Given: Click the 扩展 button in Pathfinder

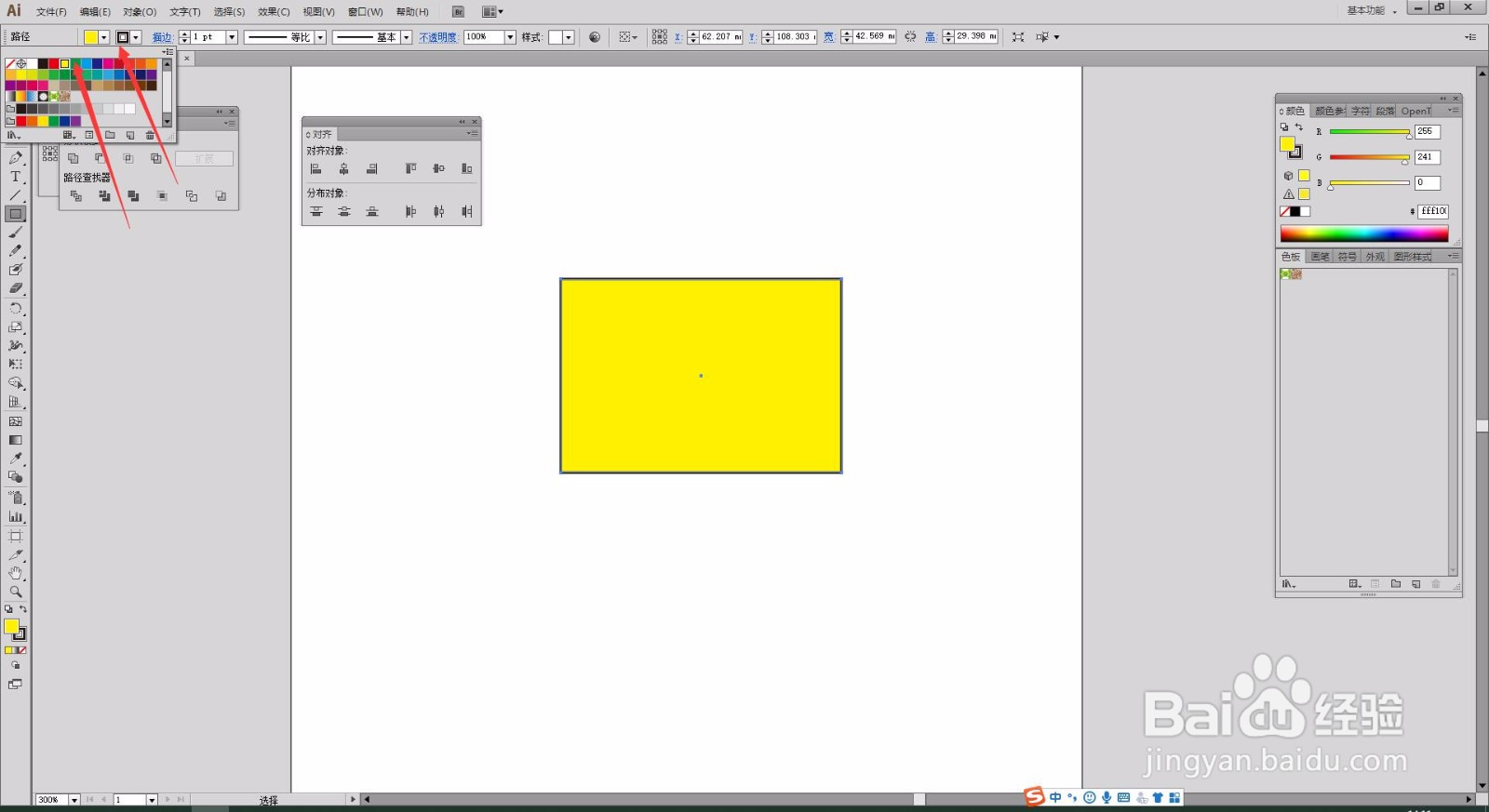Looking at the screenshot, I should click(204, 159).
